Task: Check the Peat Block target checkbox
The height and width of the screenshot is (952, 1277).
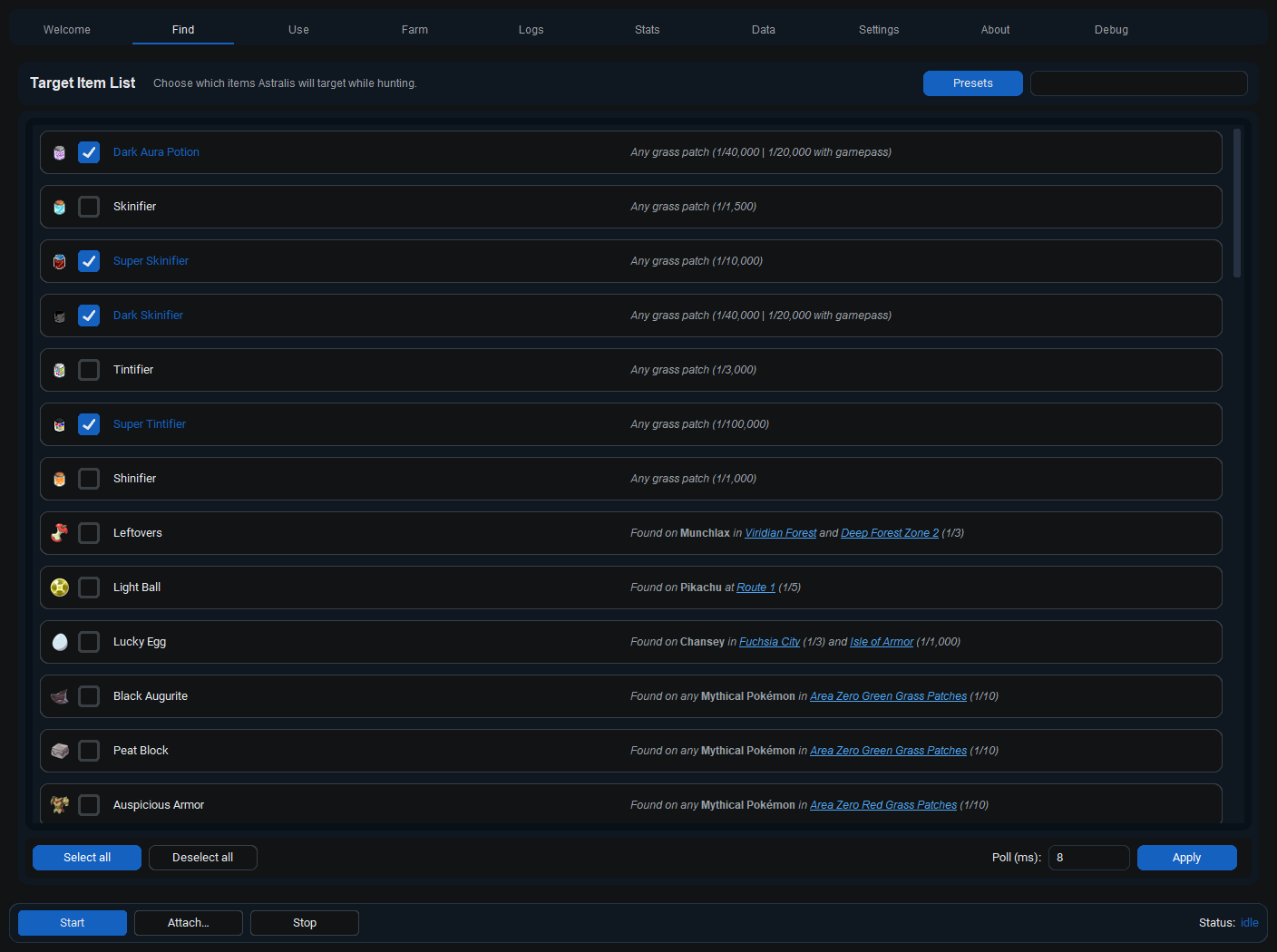Action: (89, 751)
